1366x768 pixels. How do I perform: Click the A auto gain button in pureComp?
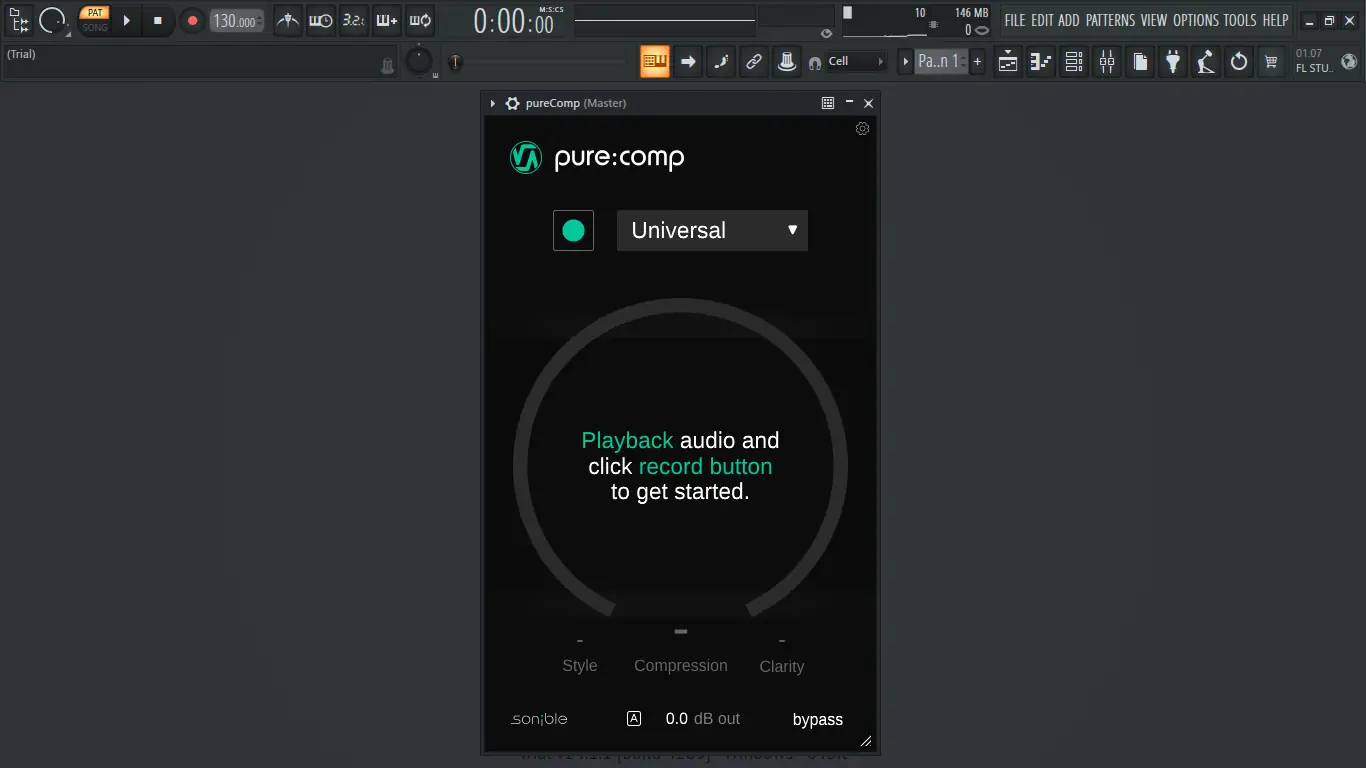pos(634,718)
